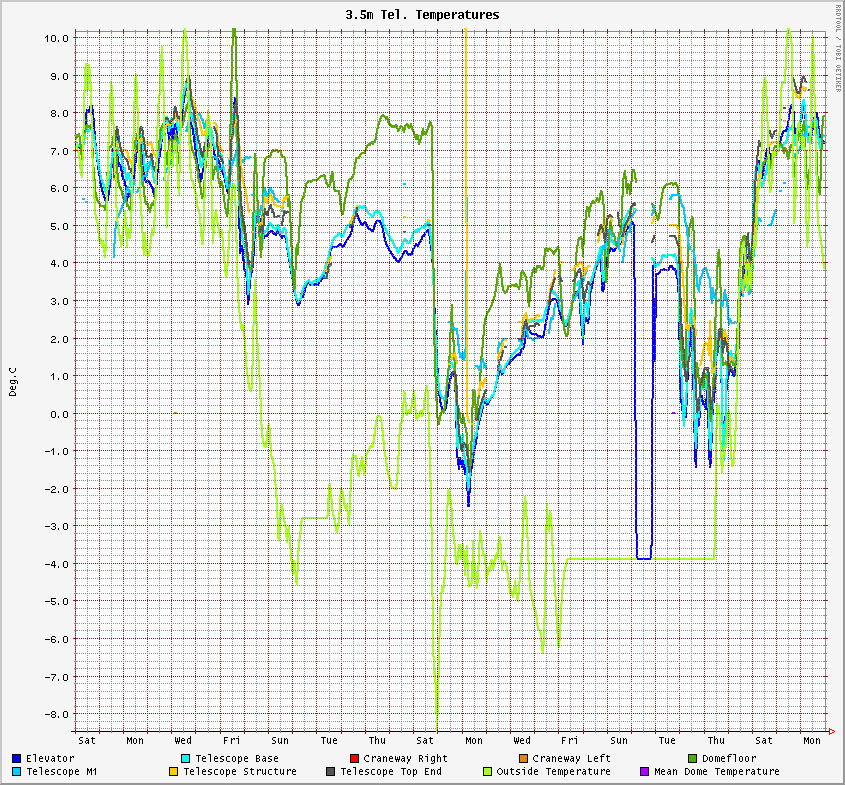This screenshot has width=845, height=785.
Task: Click the 'Deg.C' y-axis label
Action: click(x=13, y=381)
